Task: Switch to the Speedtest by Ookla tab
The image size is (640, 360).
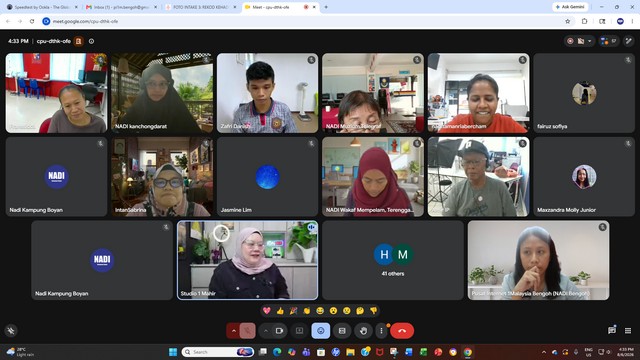Action: click(x=41, y=7)
